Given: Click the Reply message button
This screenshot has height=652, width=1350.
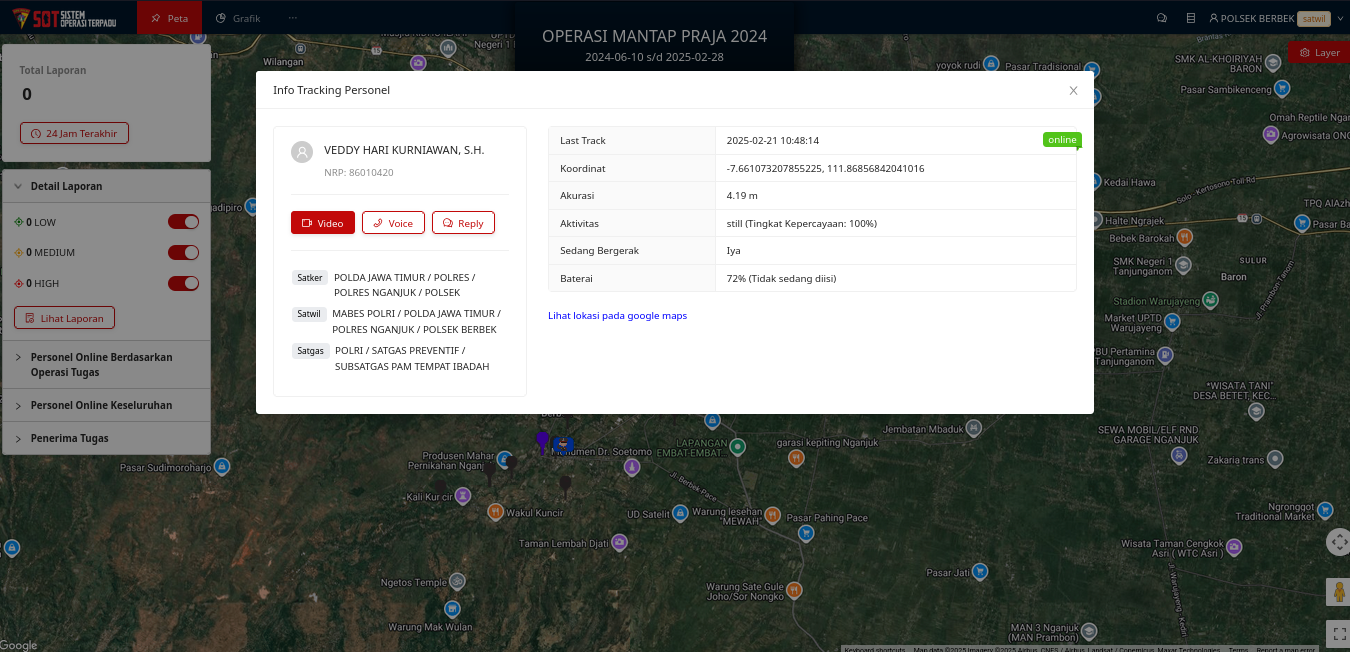Looking at the screenshot, I should (463, 223).
